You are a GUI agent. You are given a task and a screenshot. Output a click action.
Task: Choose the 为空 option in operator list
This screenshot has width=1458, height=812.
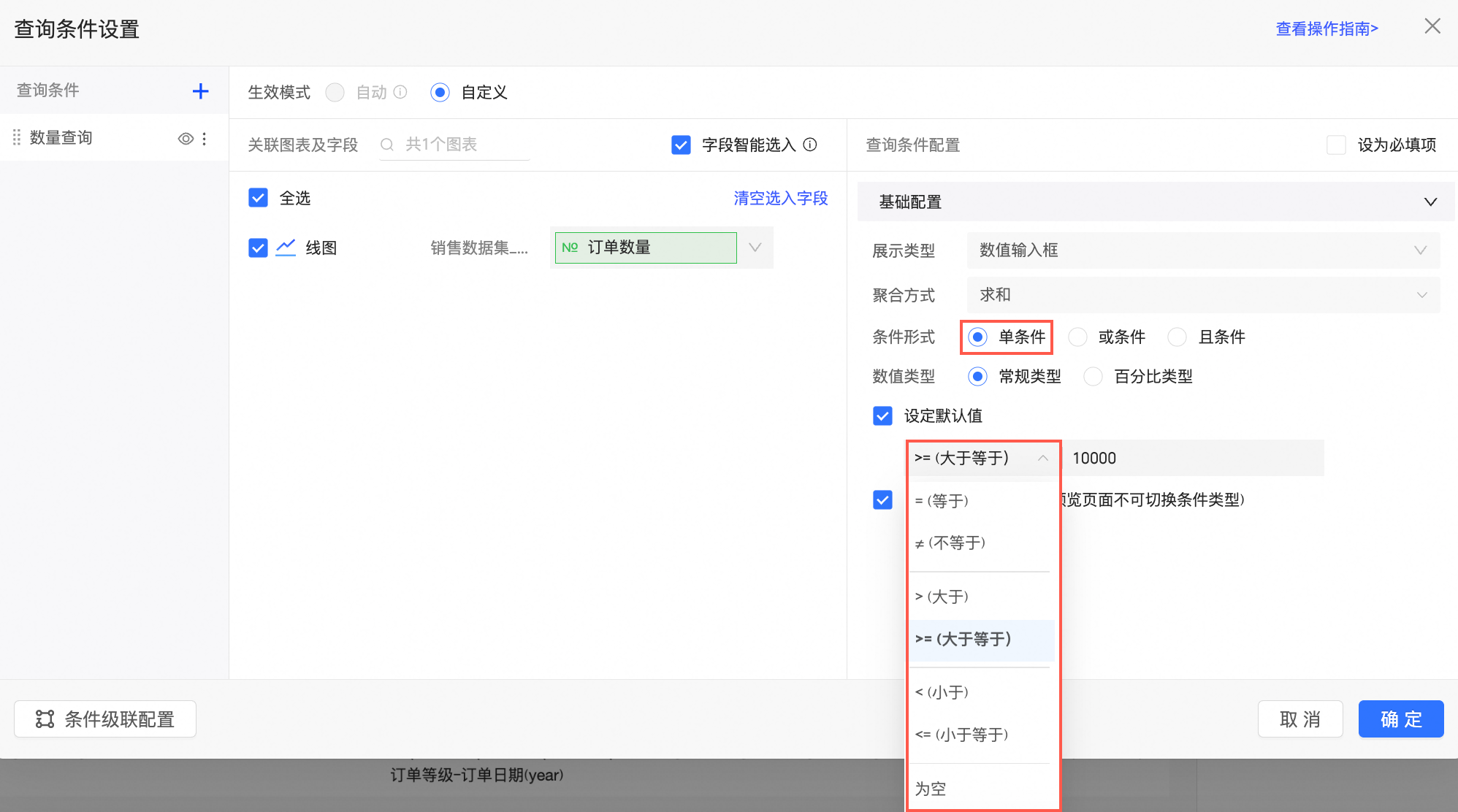(931, 789)
